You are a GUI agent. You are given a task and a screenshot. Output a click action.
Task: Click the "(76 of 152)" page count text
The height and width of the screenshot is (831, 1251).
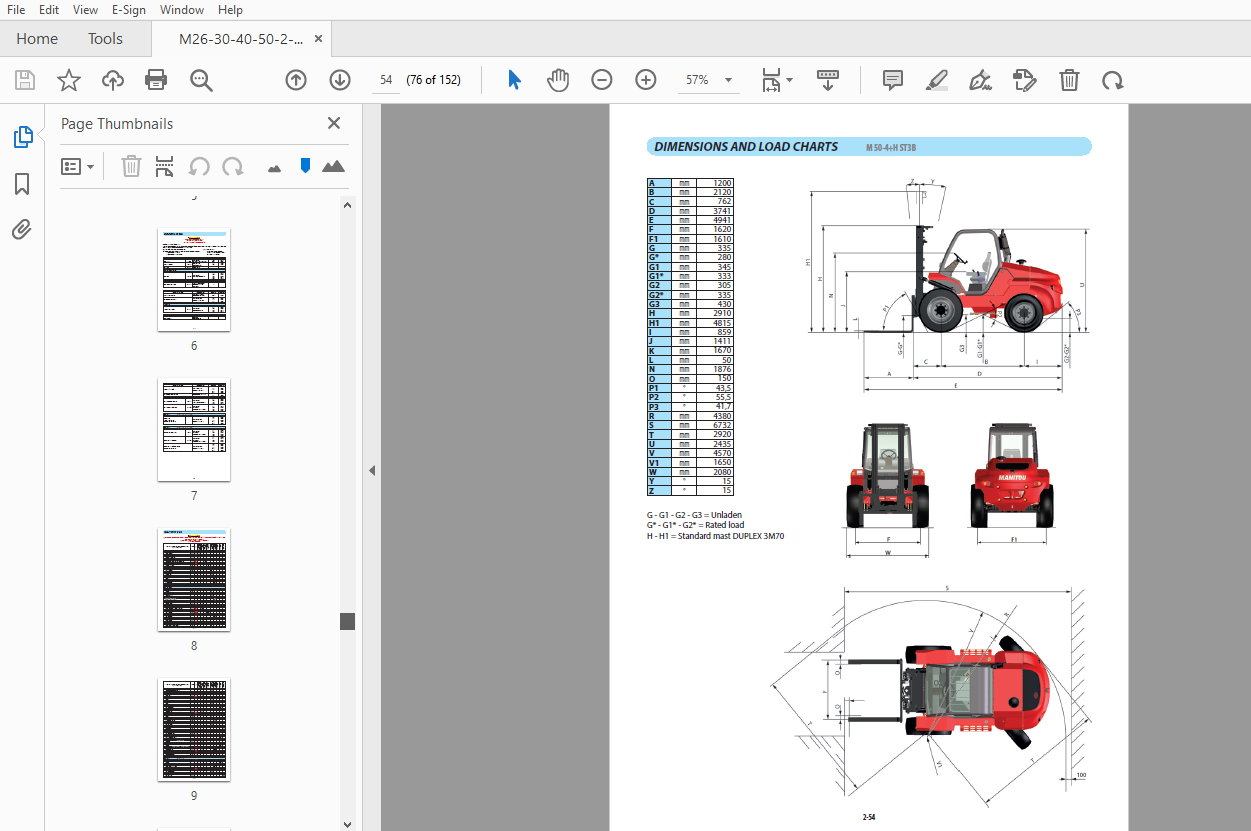tap(434, 80)
